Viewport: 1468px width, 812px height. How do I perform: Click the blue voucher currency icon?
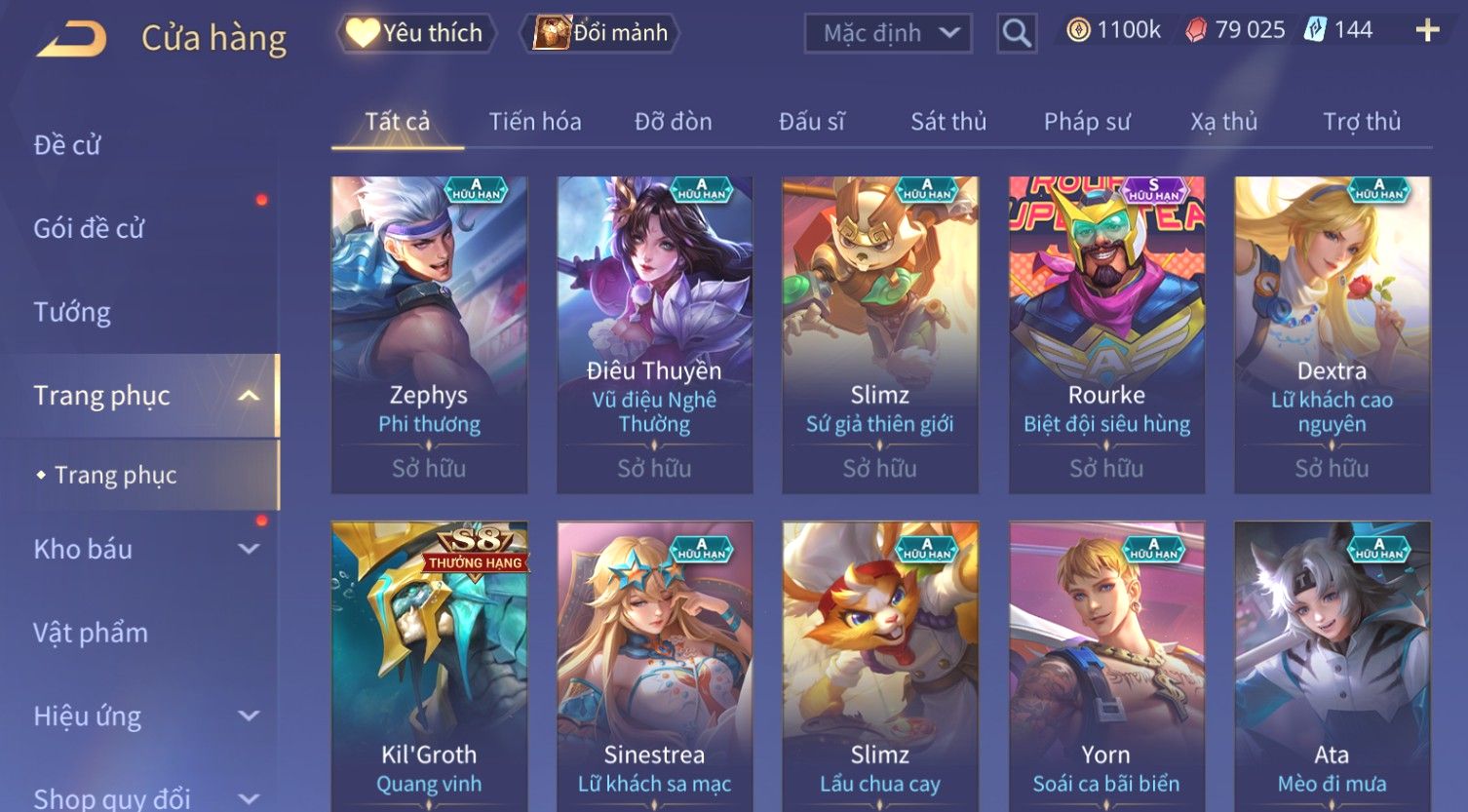tap(1316, 30)
